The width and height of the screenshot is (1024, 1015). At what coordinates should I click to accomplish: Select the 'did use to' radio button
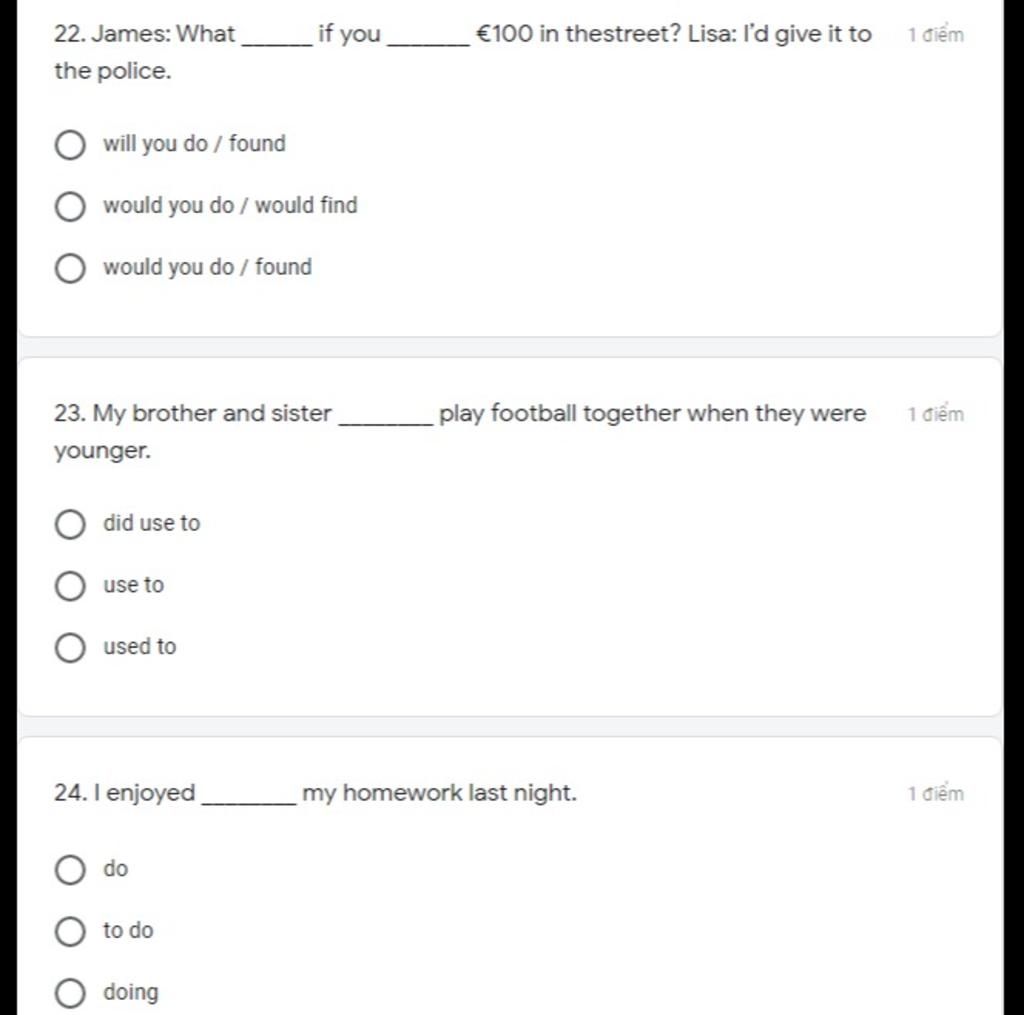coord(69,524)
